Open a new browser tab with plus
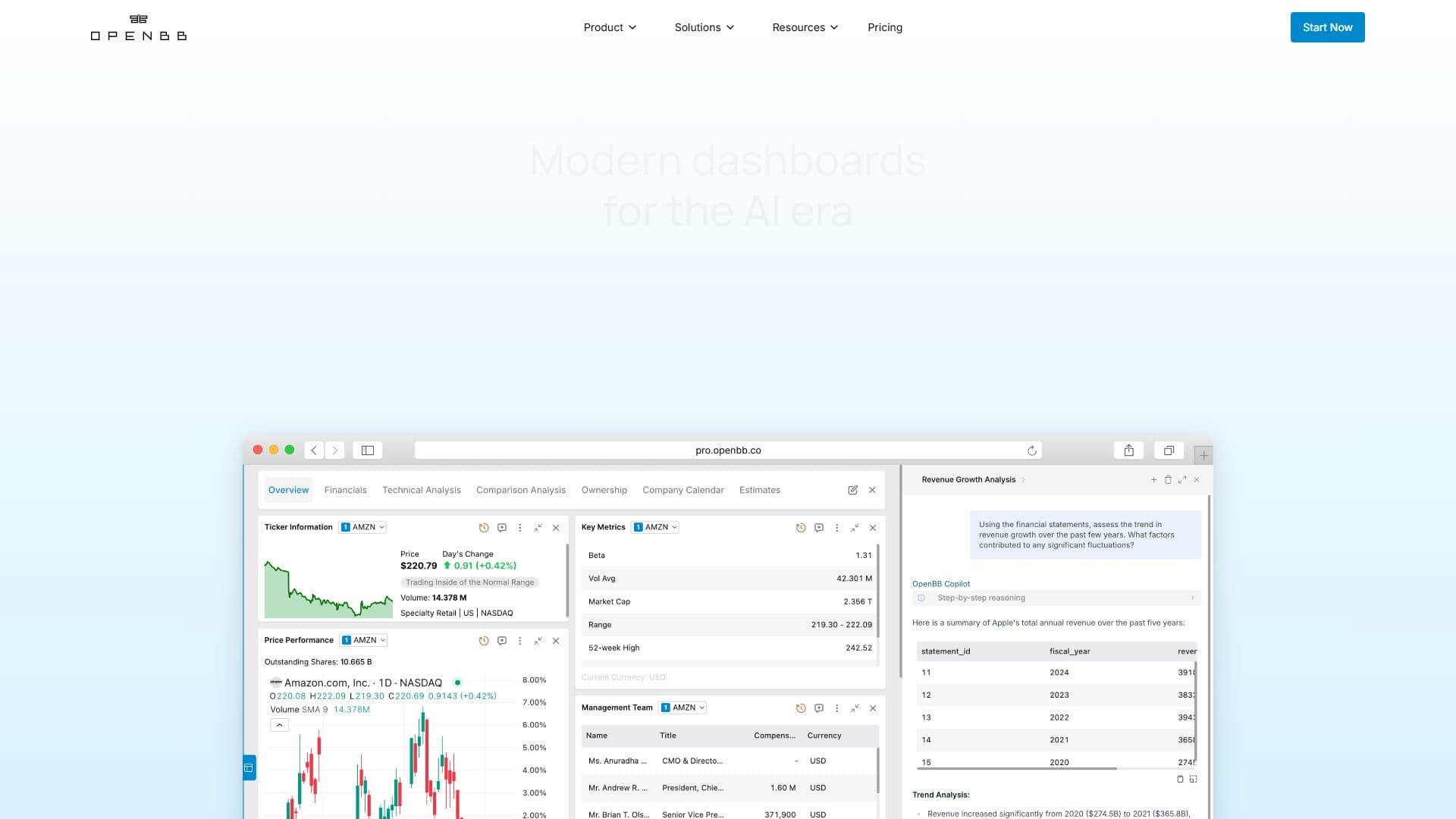 click(1203, 456)
